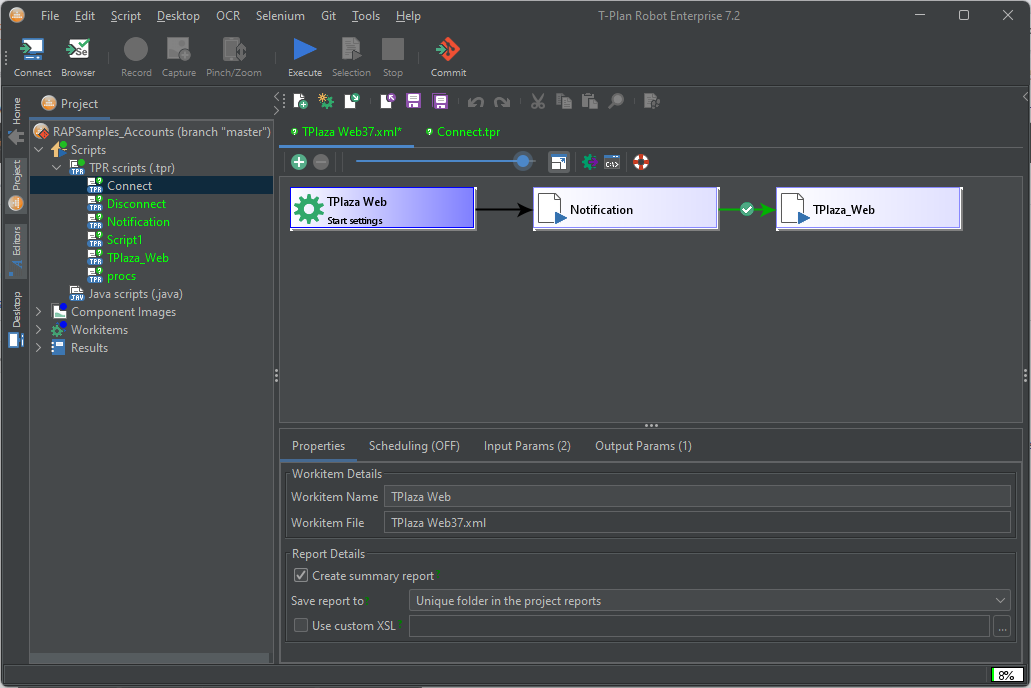Click the workflow zoom slider handle
This screenshot has width=1031, height=688.
[523, 161]
